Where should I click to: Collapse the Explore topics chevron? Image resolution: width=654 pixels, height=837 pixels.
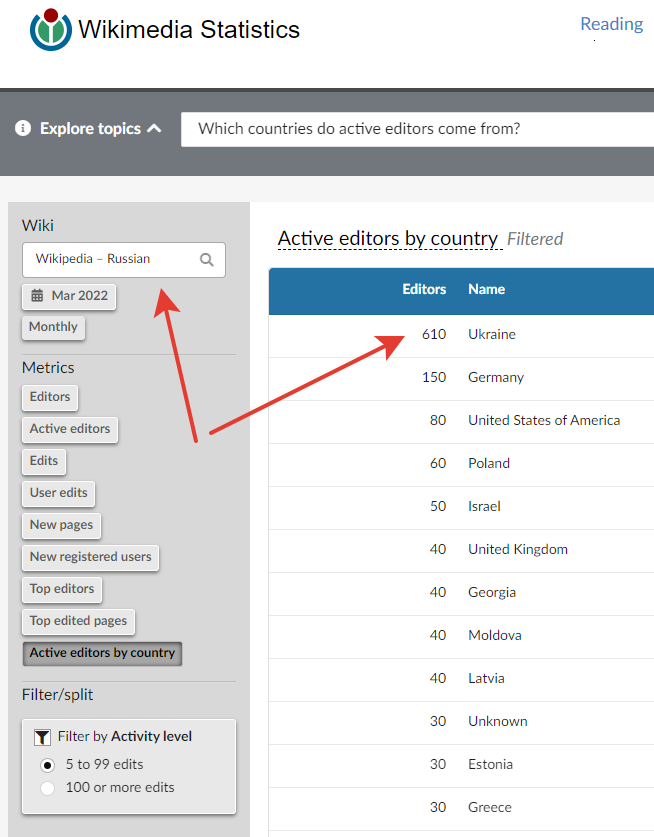(x=154, y=129)
